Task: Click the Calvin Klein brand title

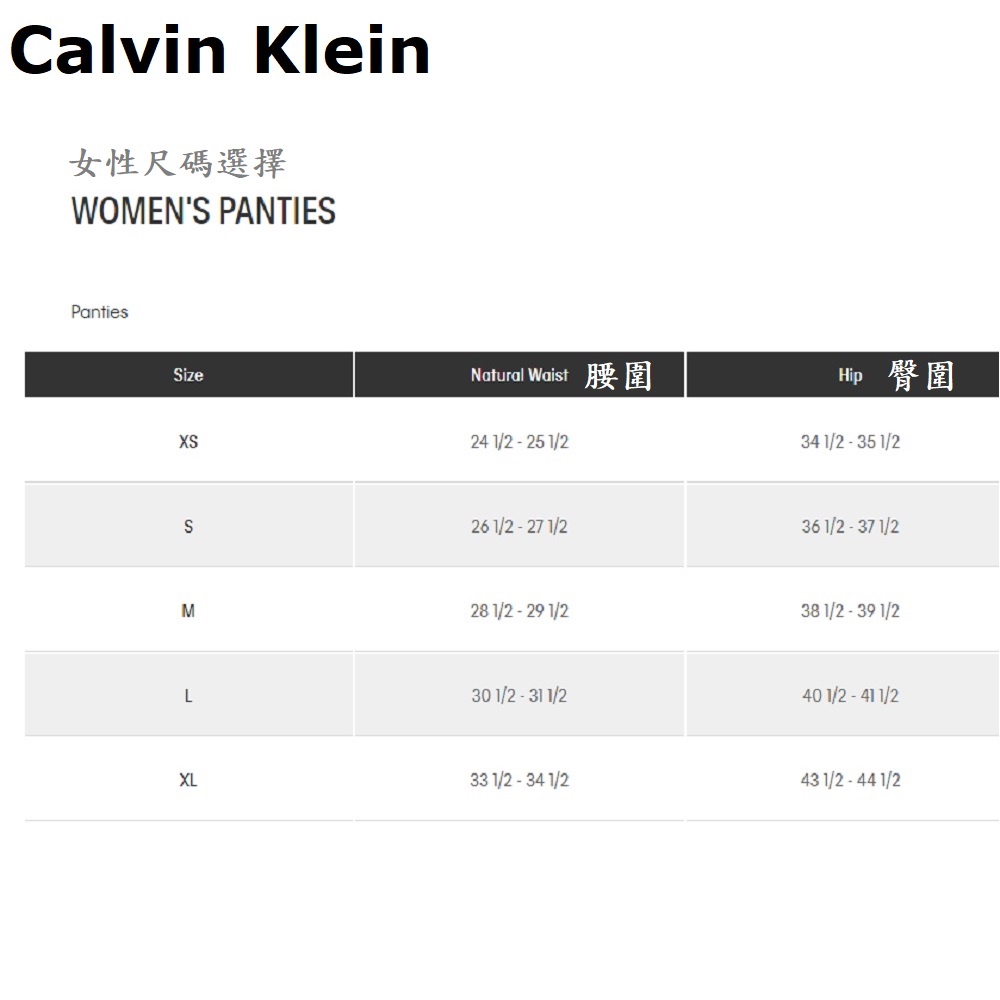Action: [219, 50]
